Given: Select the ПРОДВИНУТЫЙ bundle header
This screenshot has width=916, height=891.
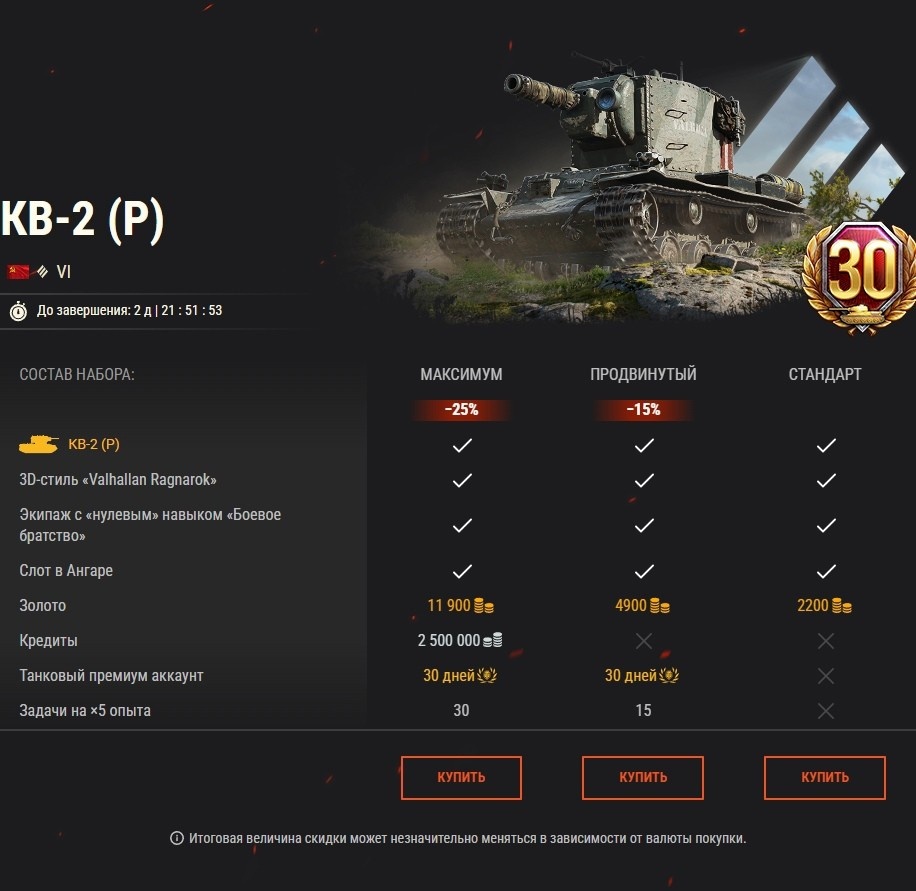Looking at the screenshot, I should pyautogui.click(x=643, y=375).
